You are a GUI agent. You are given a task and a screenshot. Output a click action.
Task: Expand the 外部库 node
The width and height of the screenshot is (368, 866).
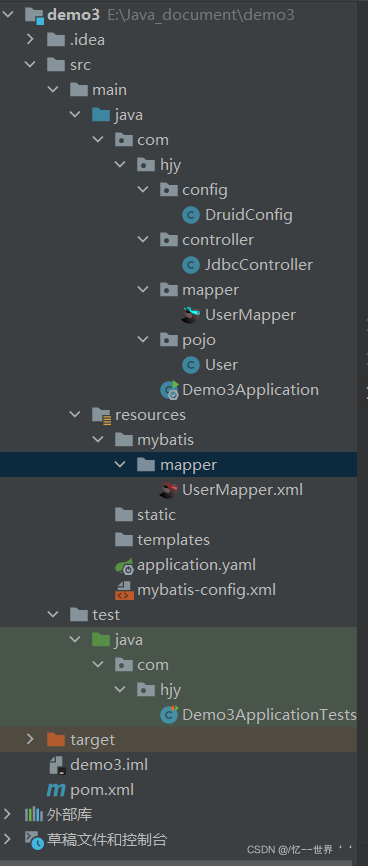coord(8,814)
